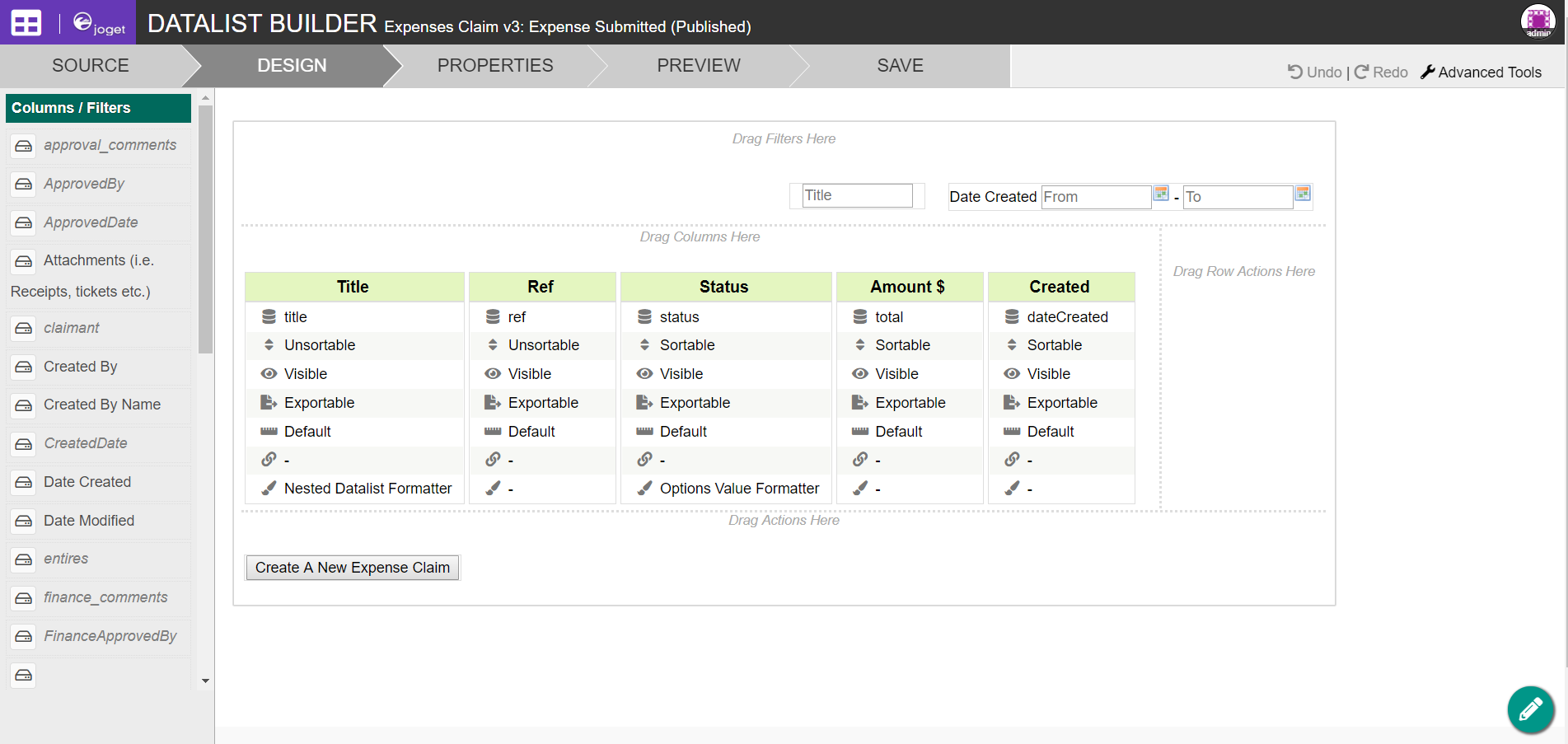Go to the PREVIEW step tab

tap(698, 66)
